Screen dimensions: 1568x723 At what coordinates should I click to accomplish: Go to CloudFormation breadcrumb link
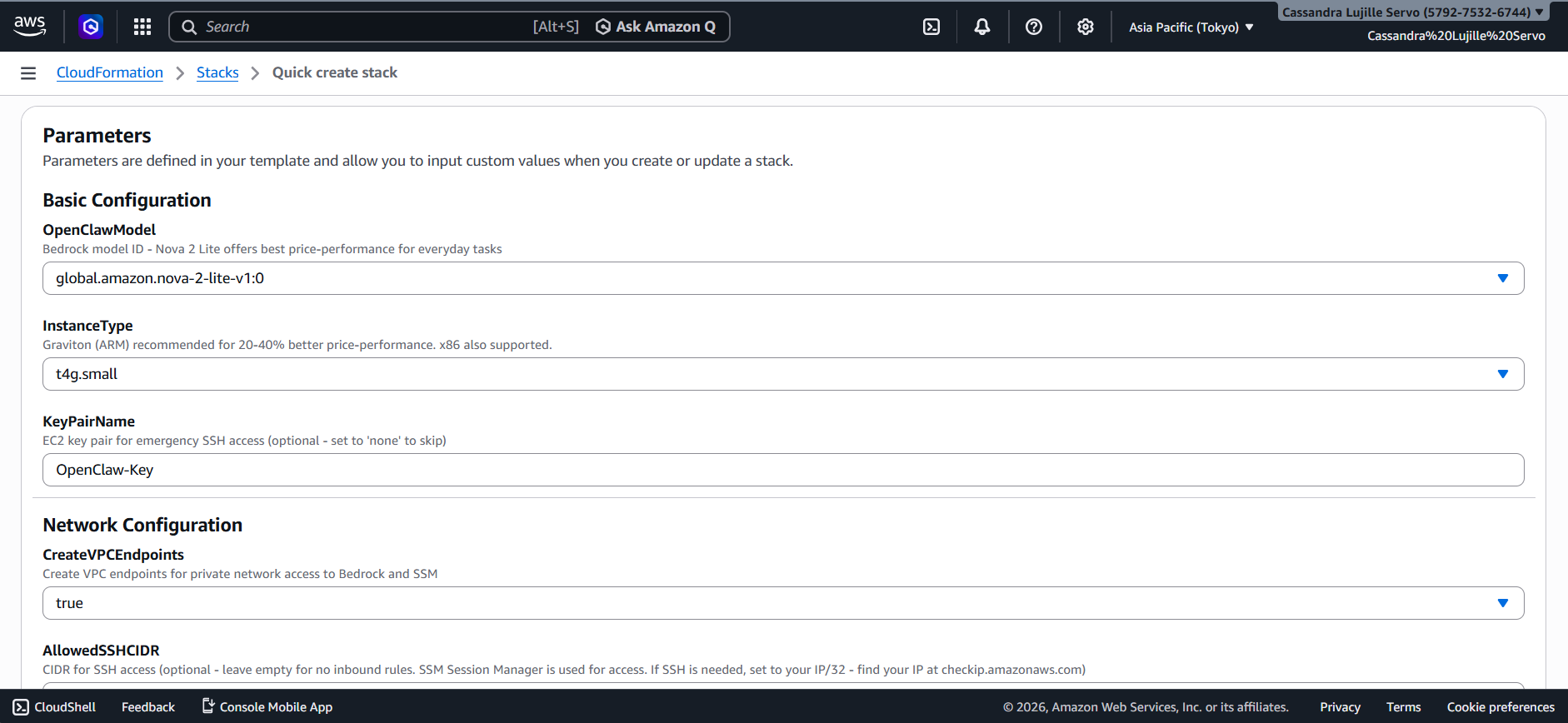click(x=110, y=72)
